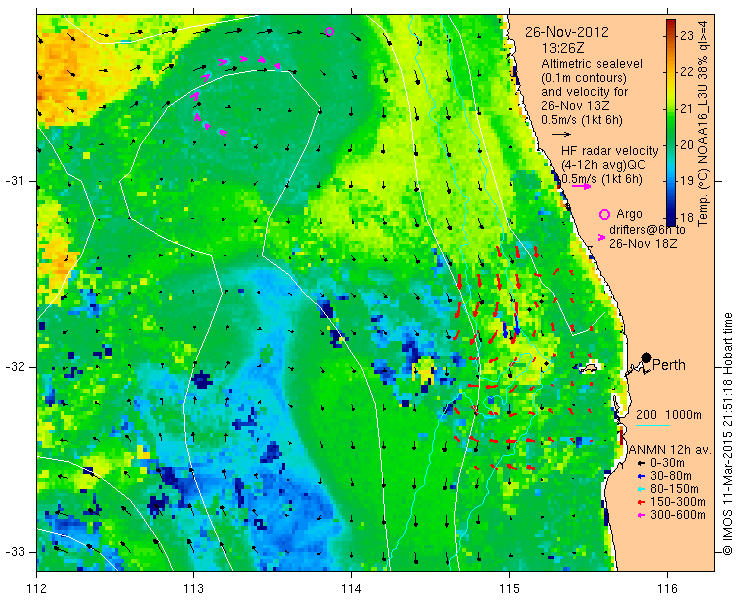Click the 0.5m/s (1kt 6h) altimetry scale text
This screenshot has height=600, width=740.
582,120
